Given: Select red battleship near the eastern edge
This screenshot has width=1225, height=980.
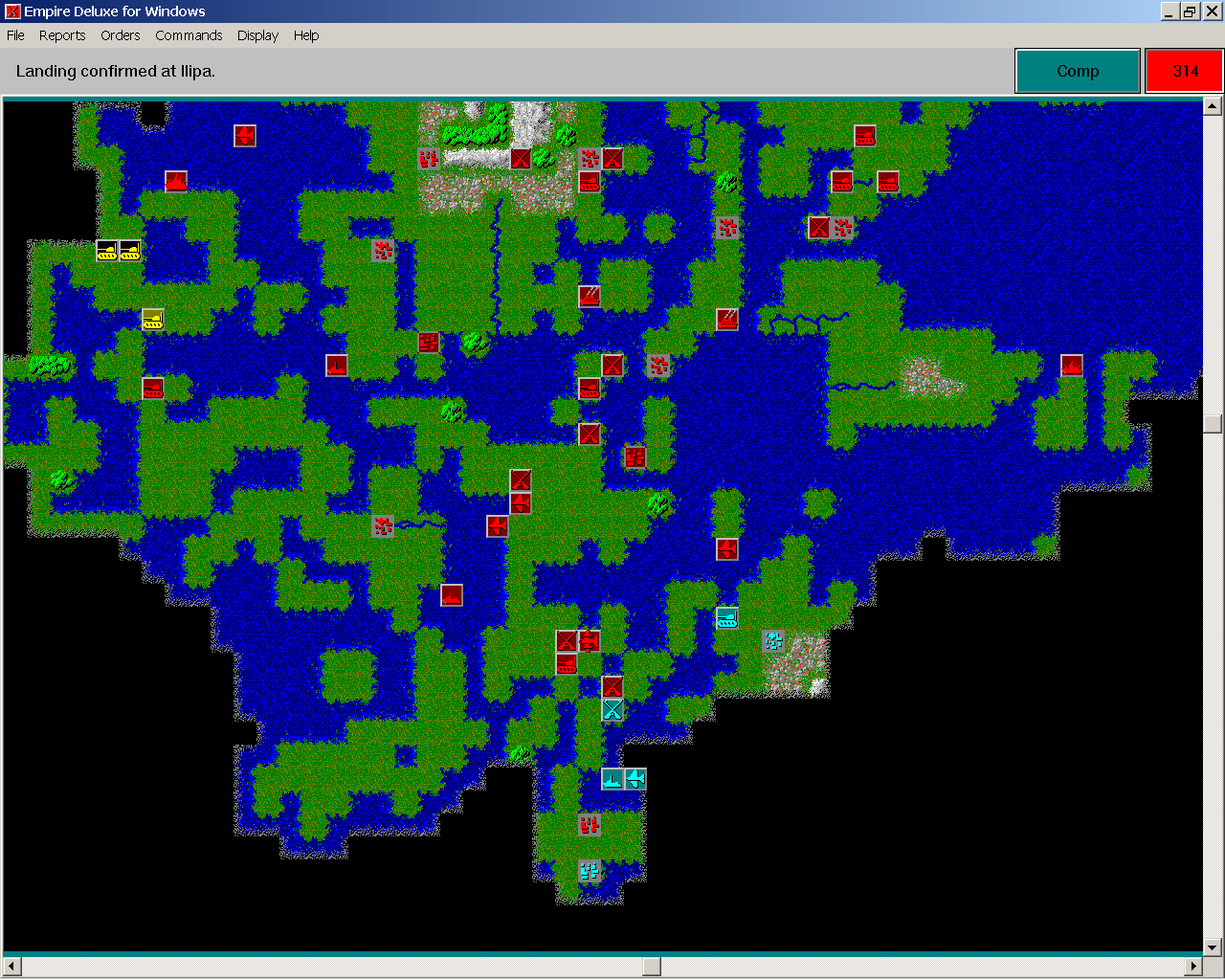Looking at the screenshot, I should coord(1072,366).
